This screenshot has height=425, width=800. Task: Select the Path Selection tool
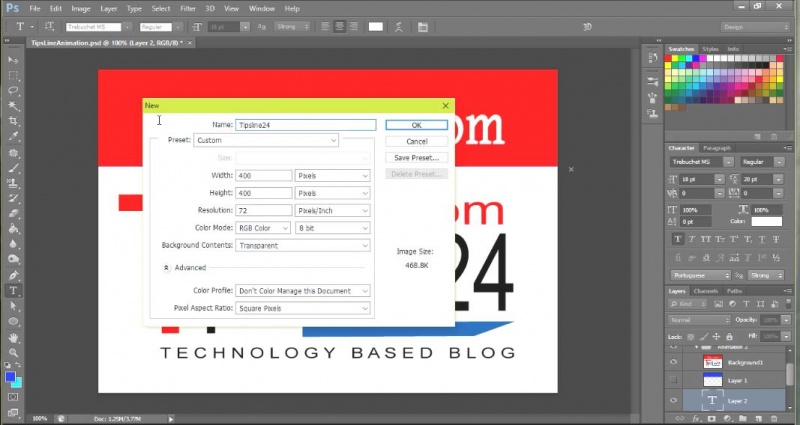(x=13, y=306)
